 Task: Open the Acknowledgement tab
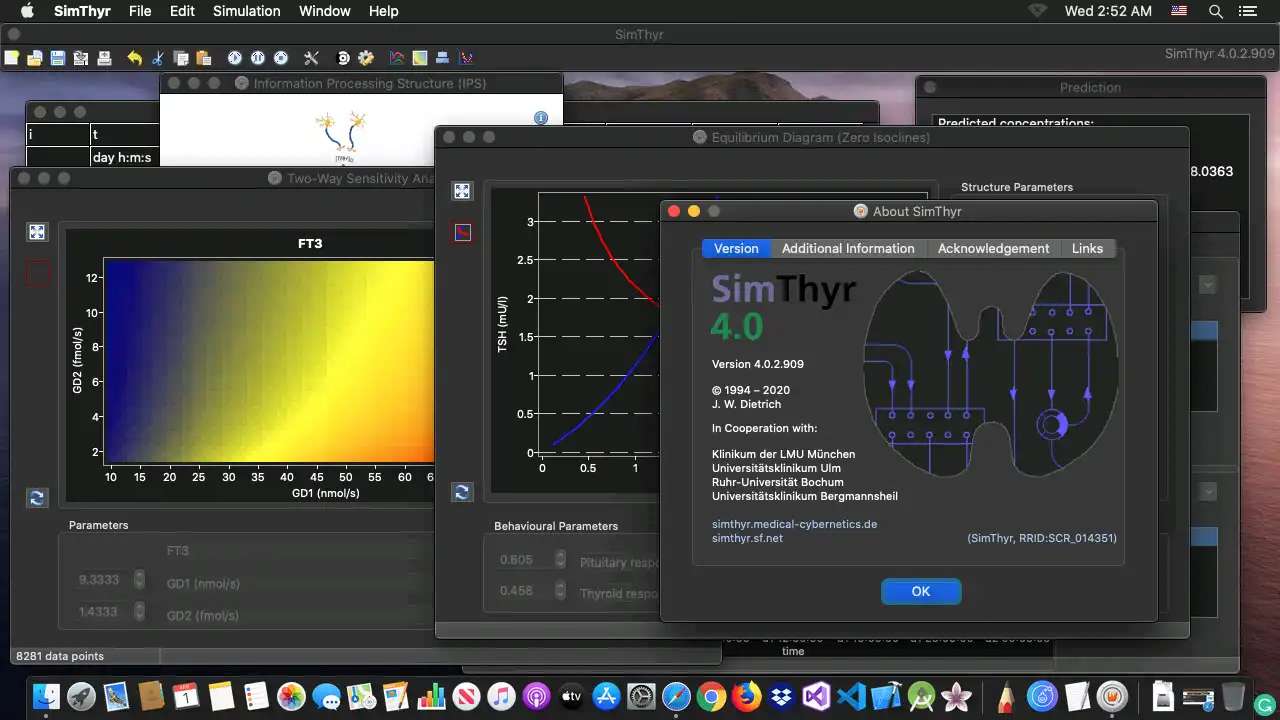tap(993, 248)
